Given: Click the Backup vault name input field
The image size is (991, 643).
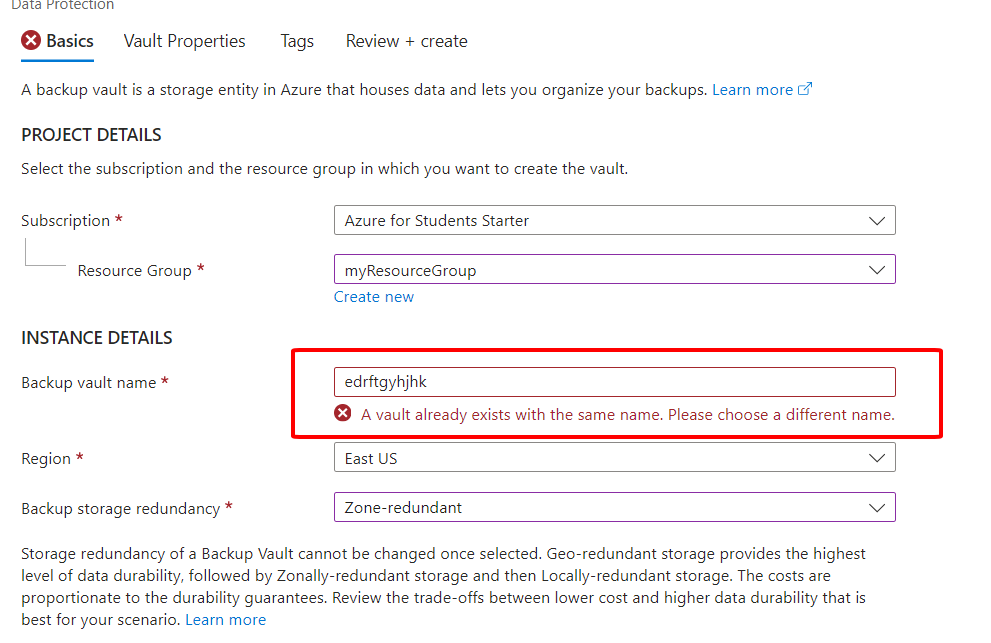Looking at the screenshot, I should pyautogui.click(x=614, y=382).
